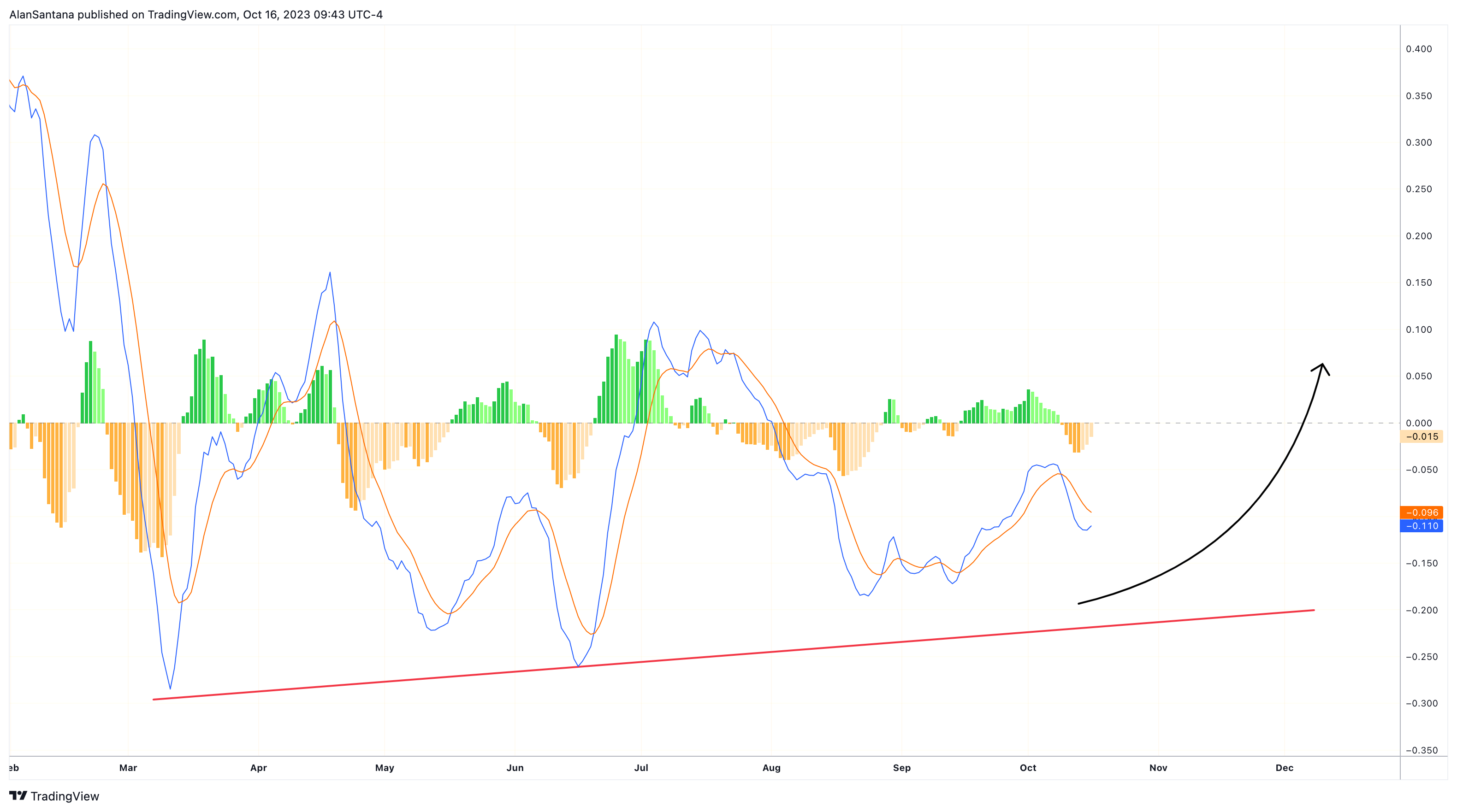
Task: Click the Mar label on time axis
Action: [128, 768]
